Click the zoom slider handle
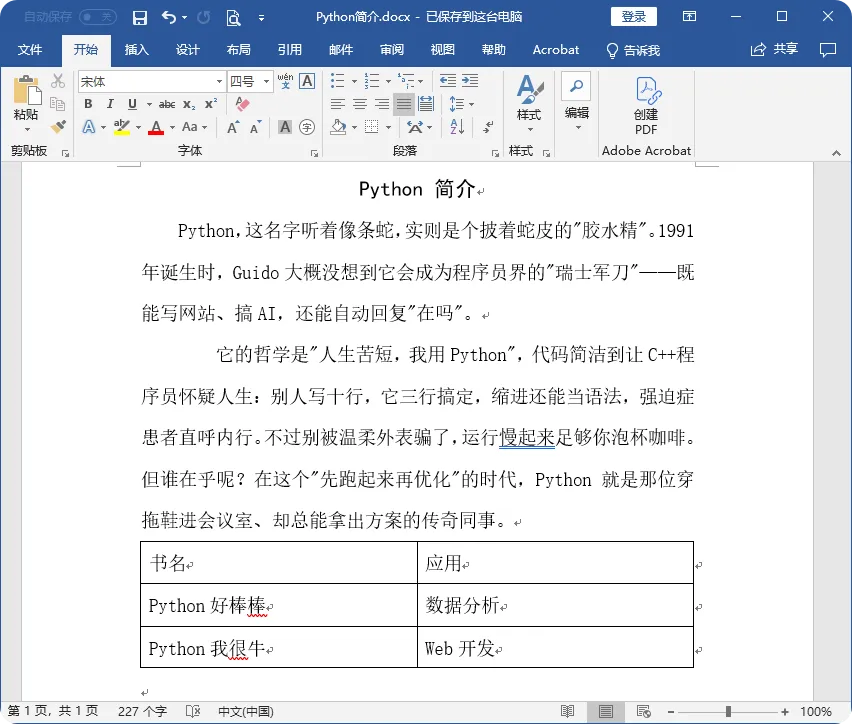This screenshot has height=724, width=852. point(728,711)
